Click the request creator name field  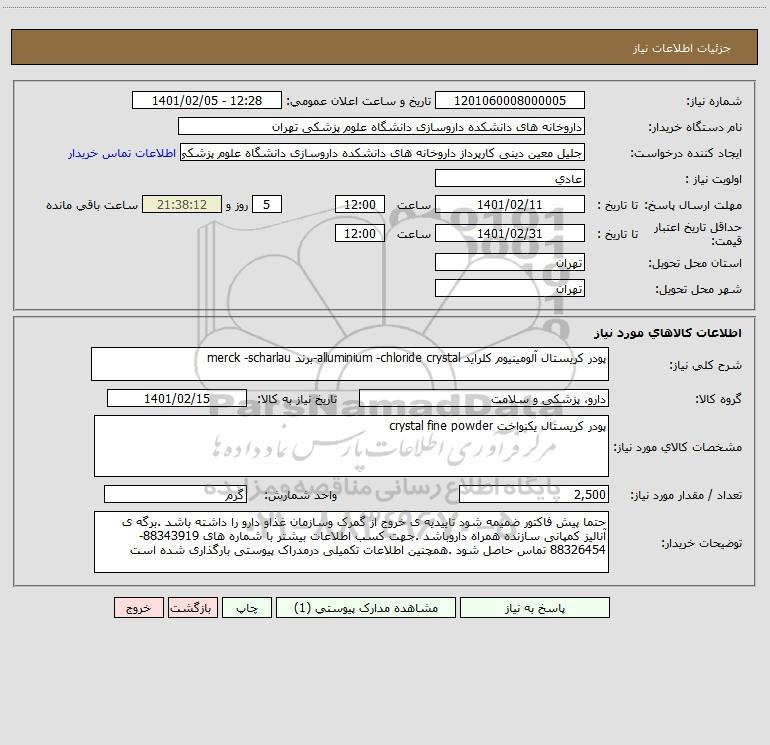(383, 152)
